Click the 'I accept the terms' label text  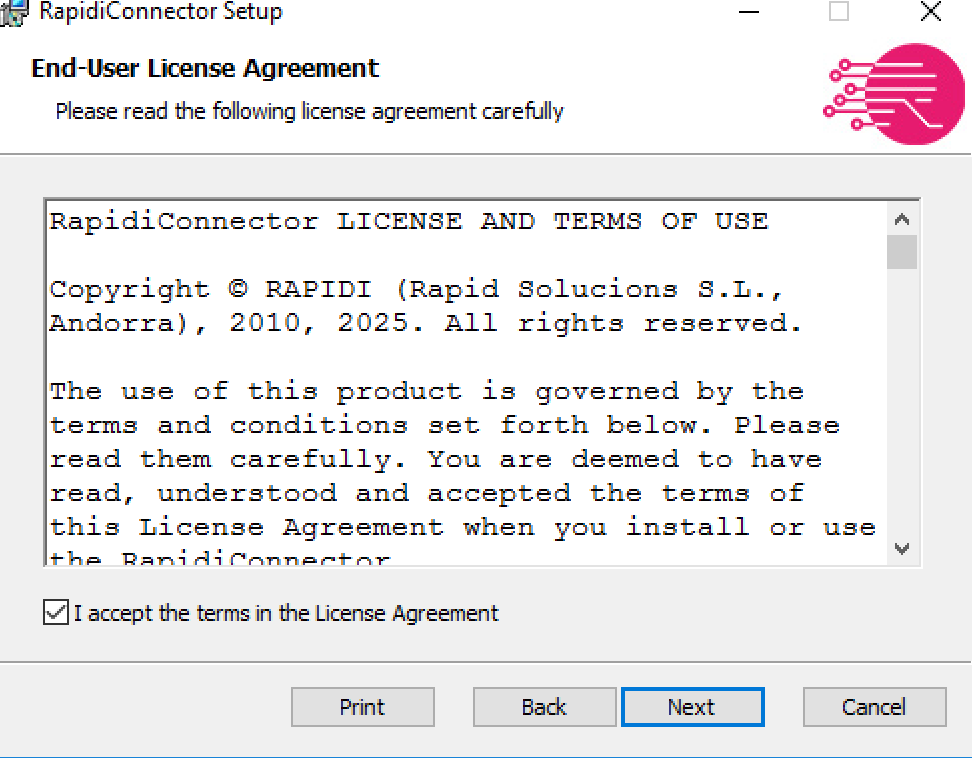pos(286,613)
